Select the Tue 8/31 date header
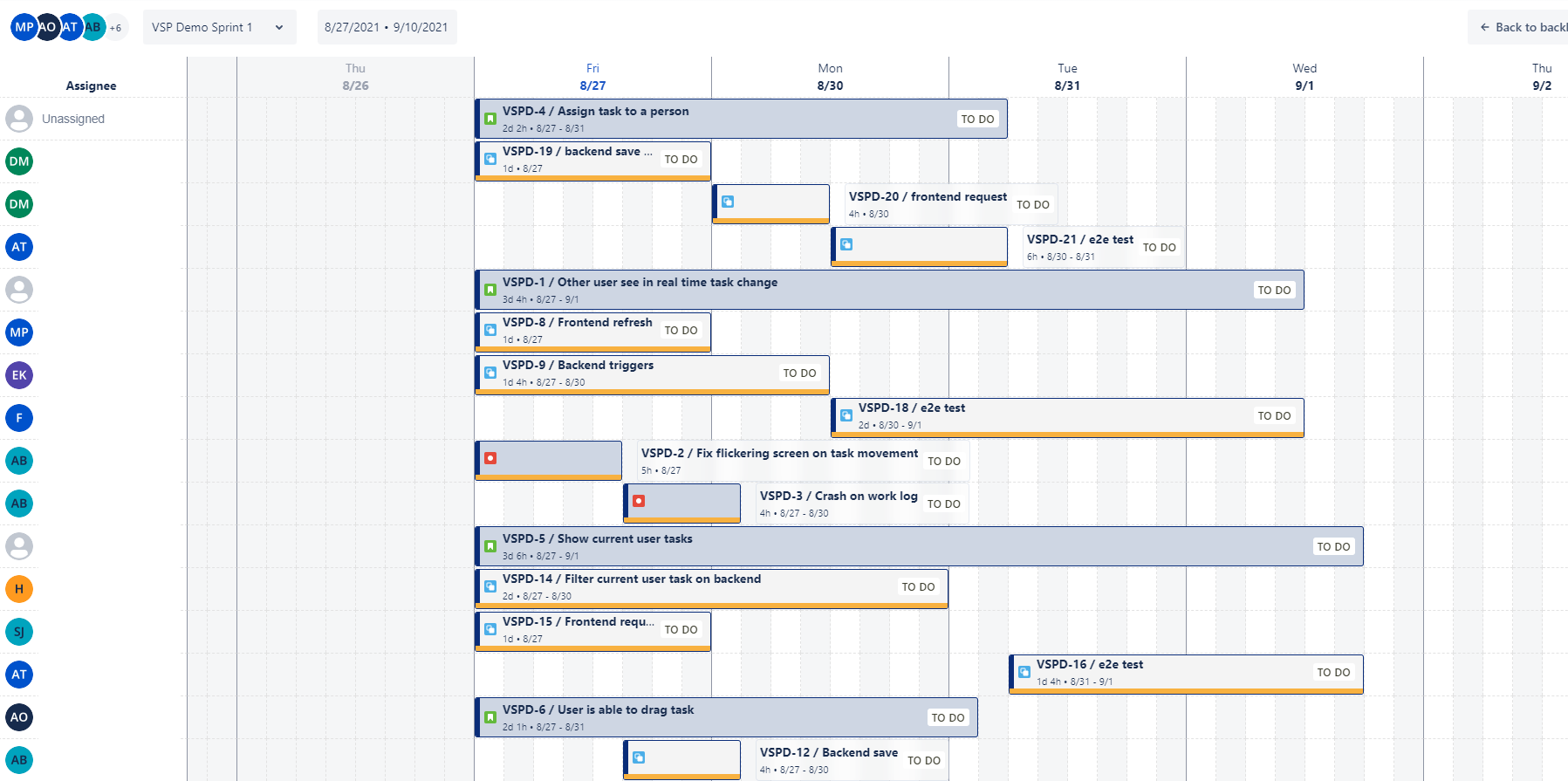Image resolution: width=1568 pixels, height=781 pixels. [1067, 77]
